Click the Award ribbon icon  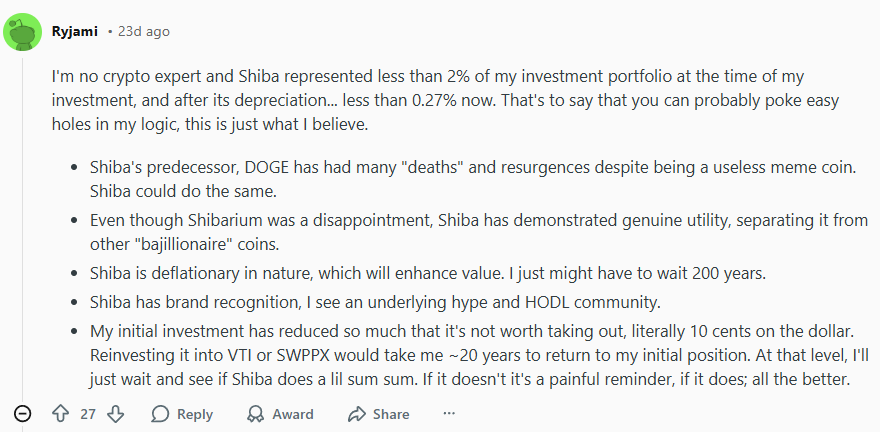click(256, 414)
